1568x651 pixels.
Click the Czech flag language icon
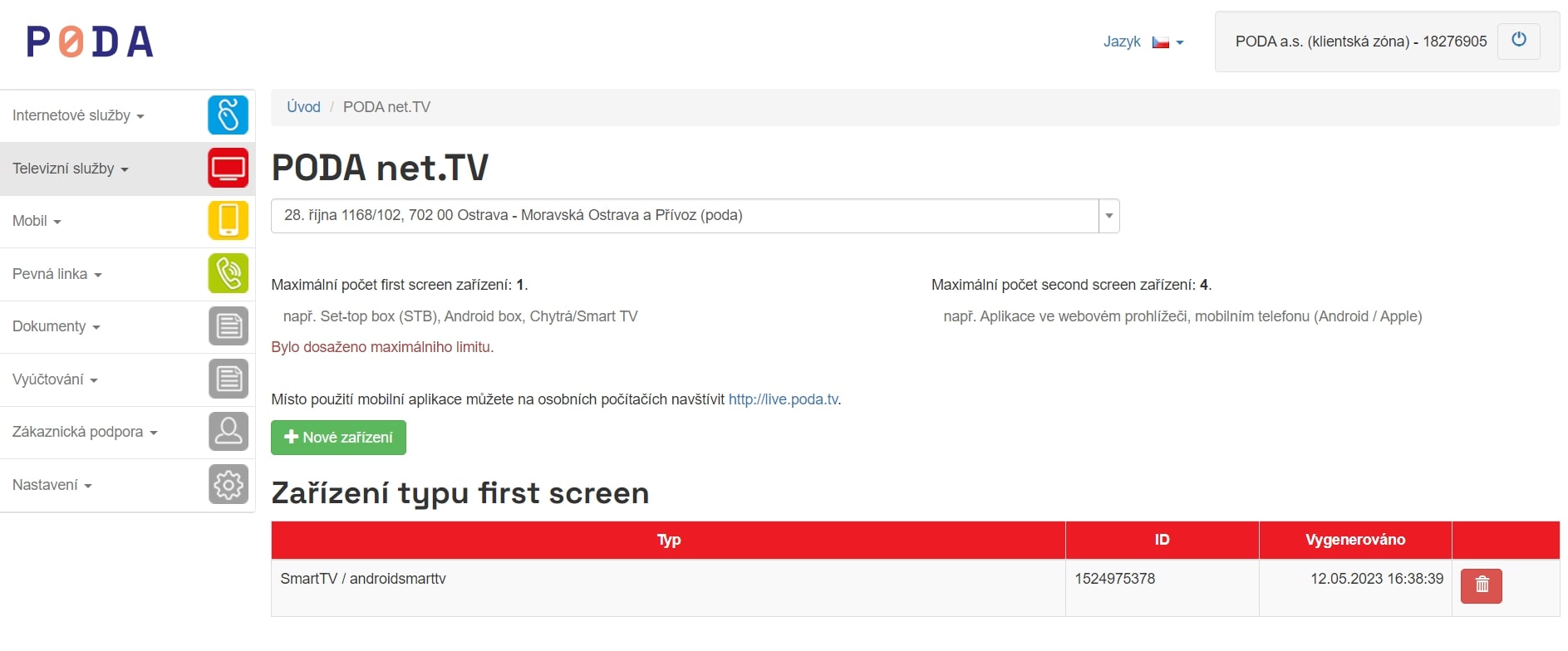[1160, 42]
